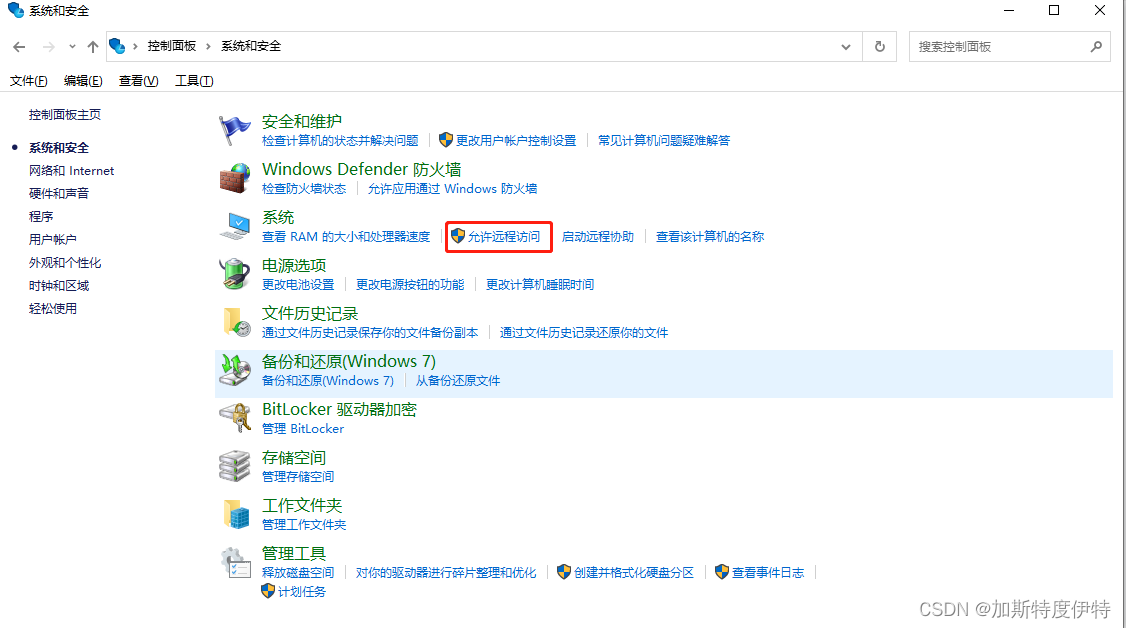The image size is (1126, 628).
Task: Click 查看该计算机的名称
Action: (709, 237)
